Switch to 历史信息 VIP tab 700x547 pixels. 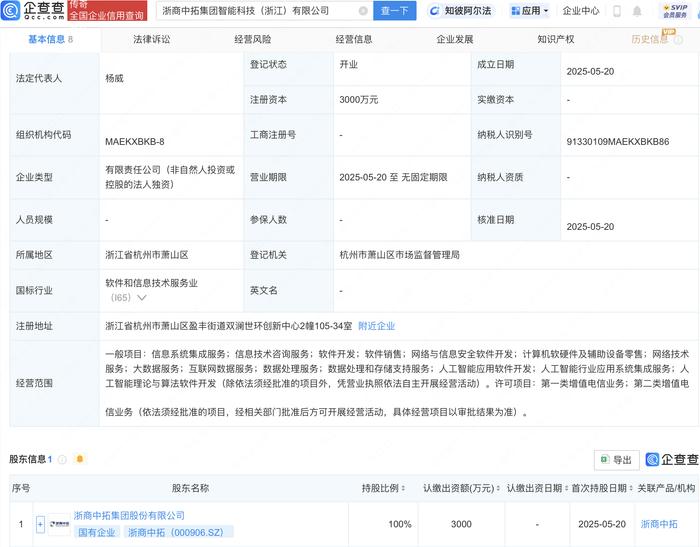tap(650, 39)
